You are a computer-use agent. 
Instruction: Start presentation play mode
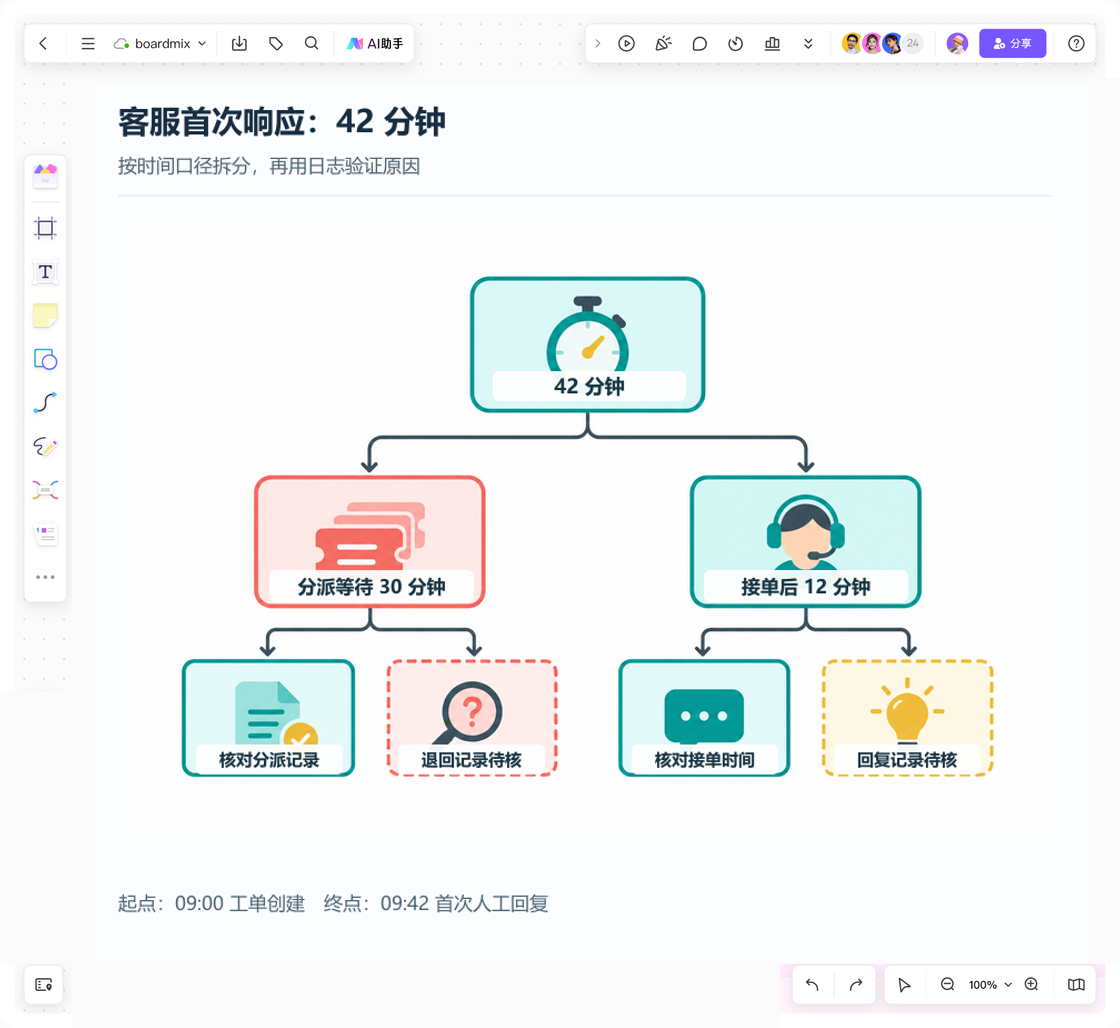pos(626,44)
